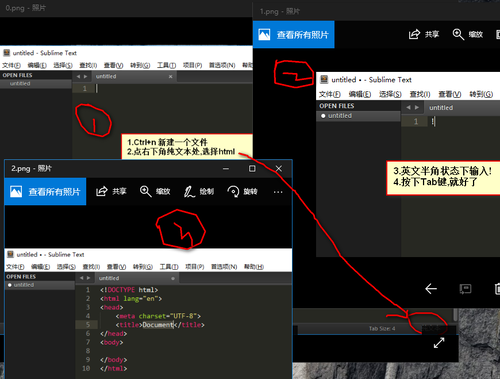The width and height of the screenshot is (500, 379).
Task: Click the 共享 share icon in 2.png window
Action: point(102,191)
